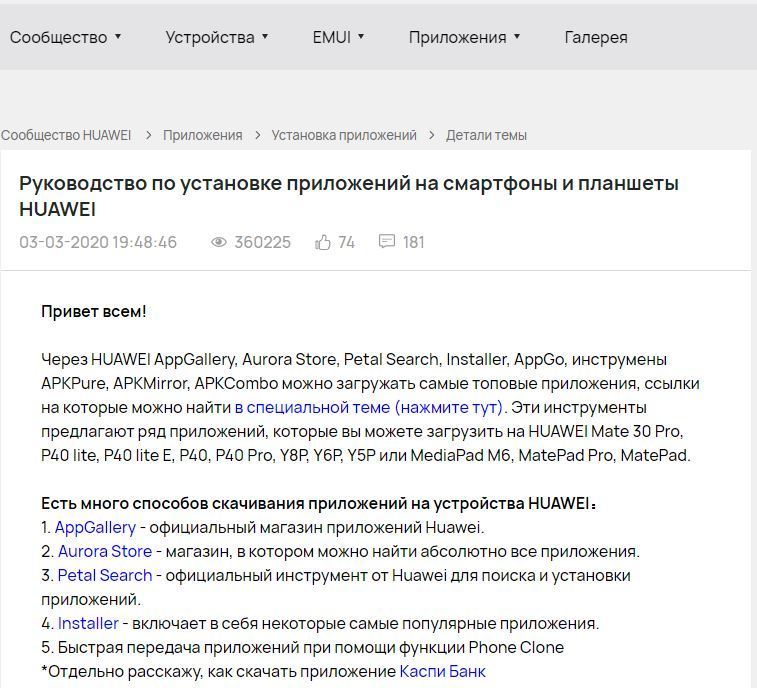Go to the Галерея menu item
757x688 pixels.
(x=596, y=37)
